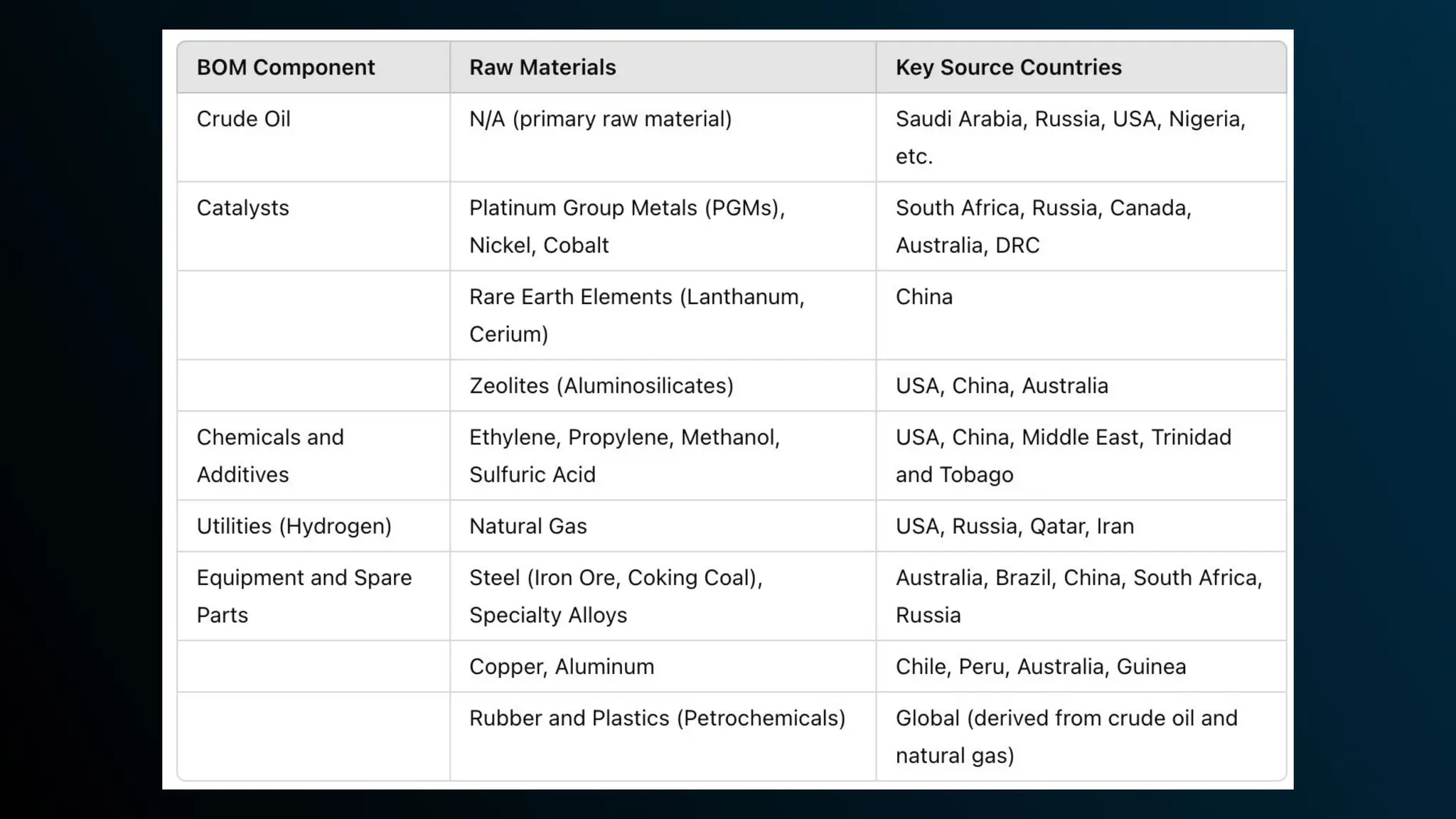Select the Natural Gas cell

click(528, 527)
